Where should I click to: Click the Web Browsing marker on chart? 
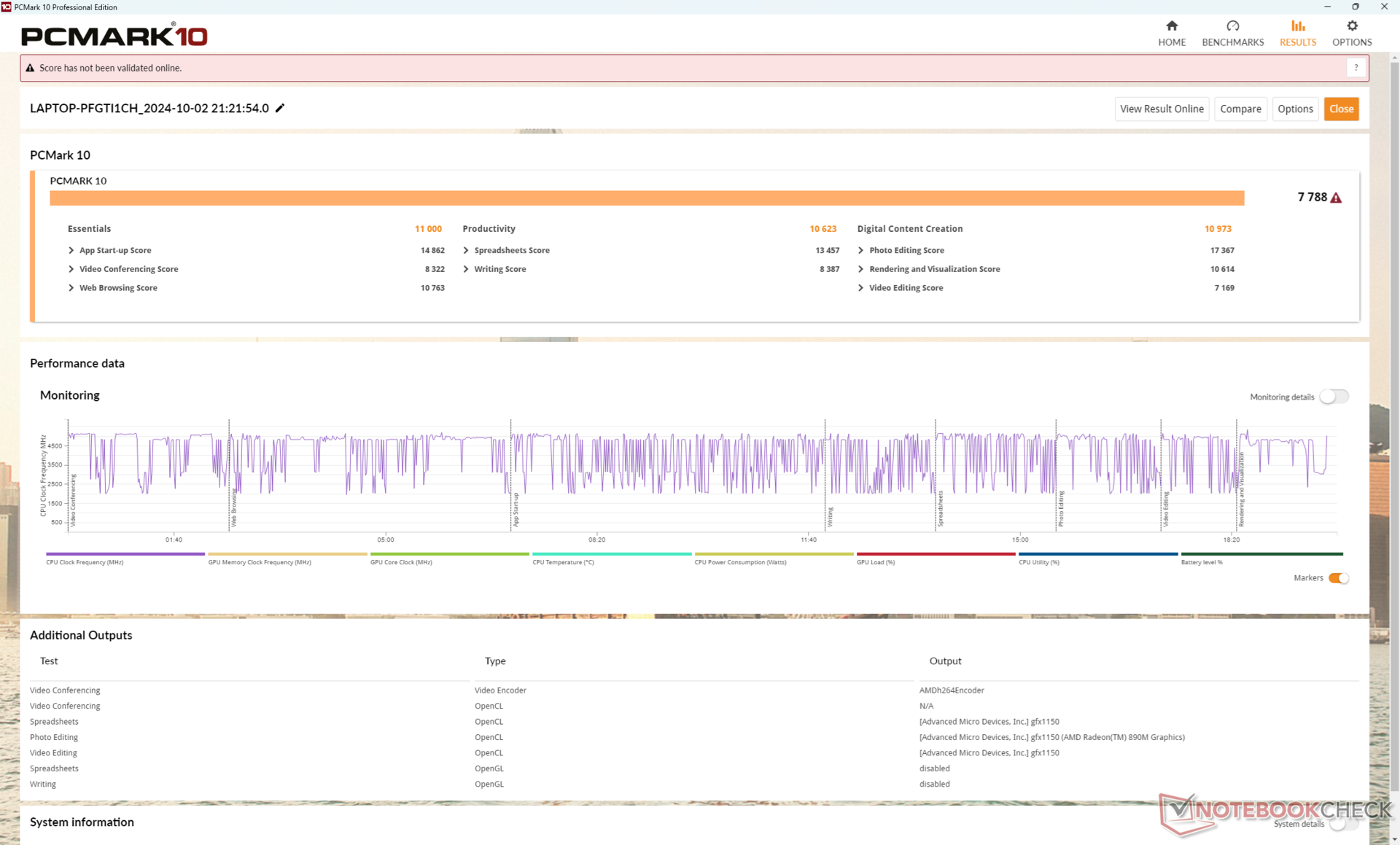[233, 507]
